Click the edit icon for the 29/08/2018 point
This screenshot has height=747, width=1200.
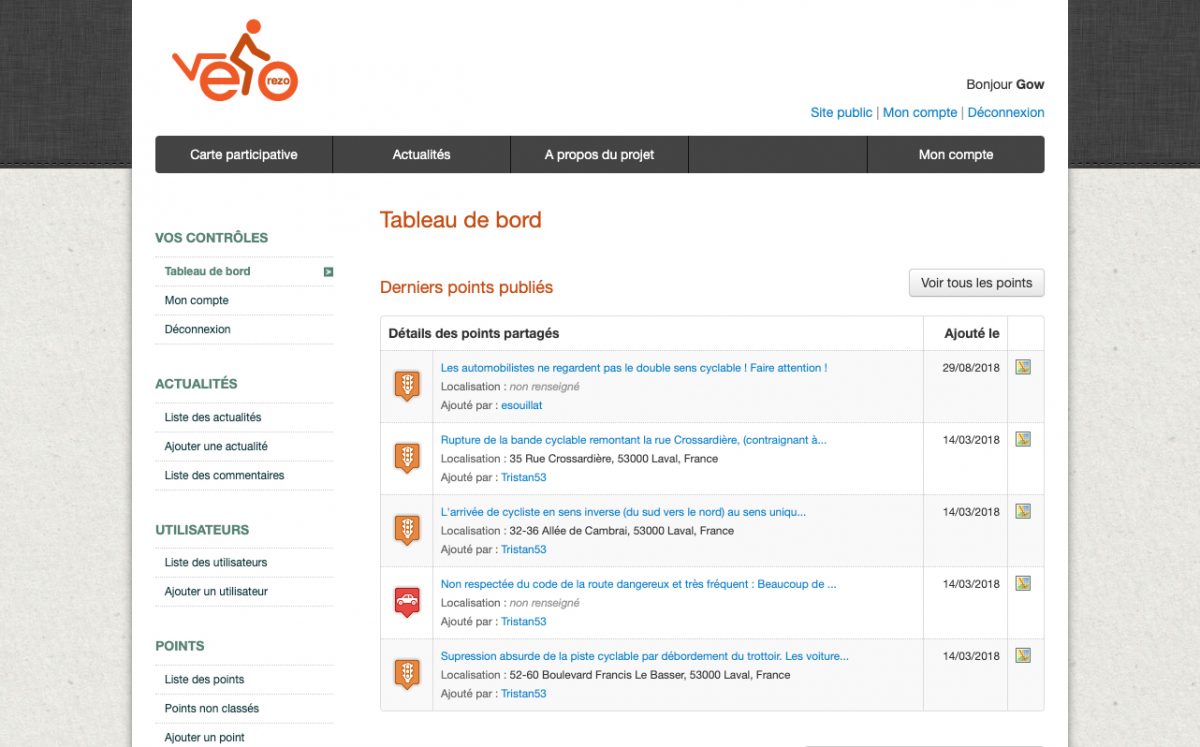(x=1022, y=367)
